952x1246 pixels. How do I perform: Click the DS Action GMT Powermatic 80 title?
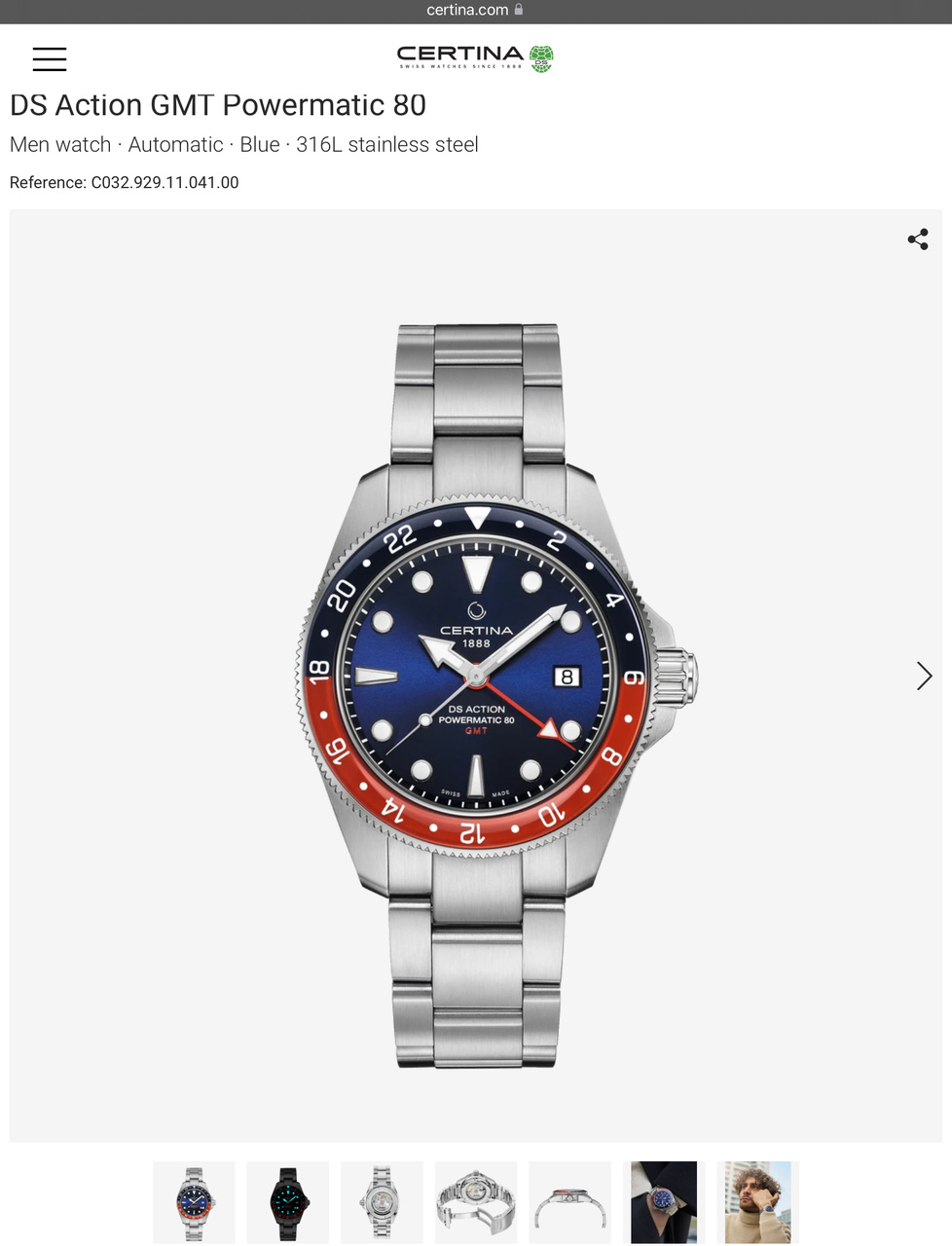(218, 105)
